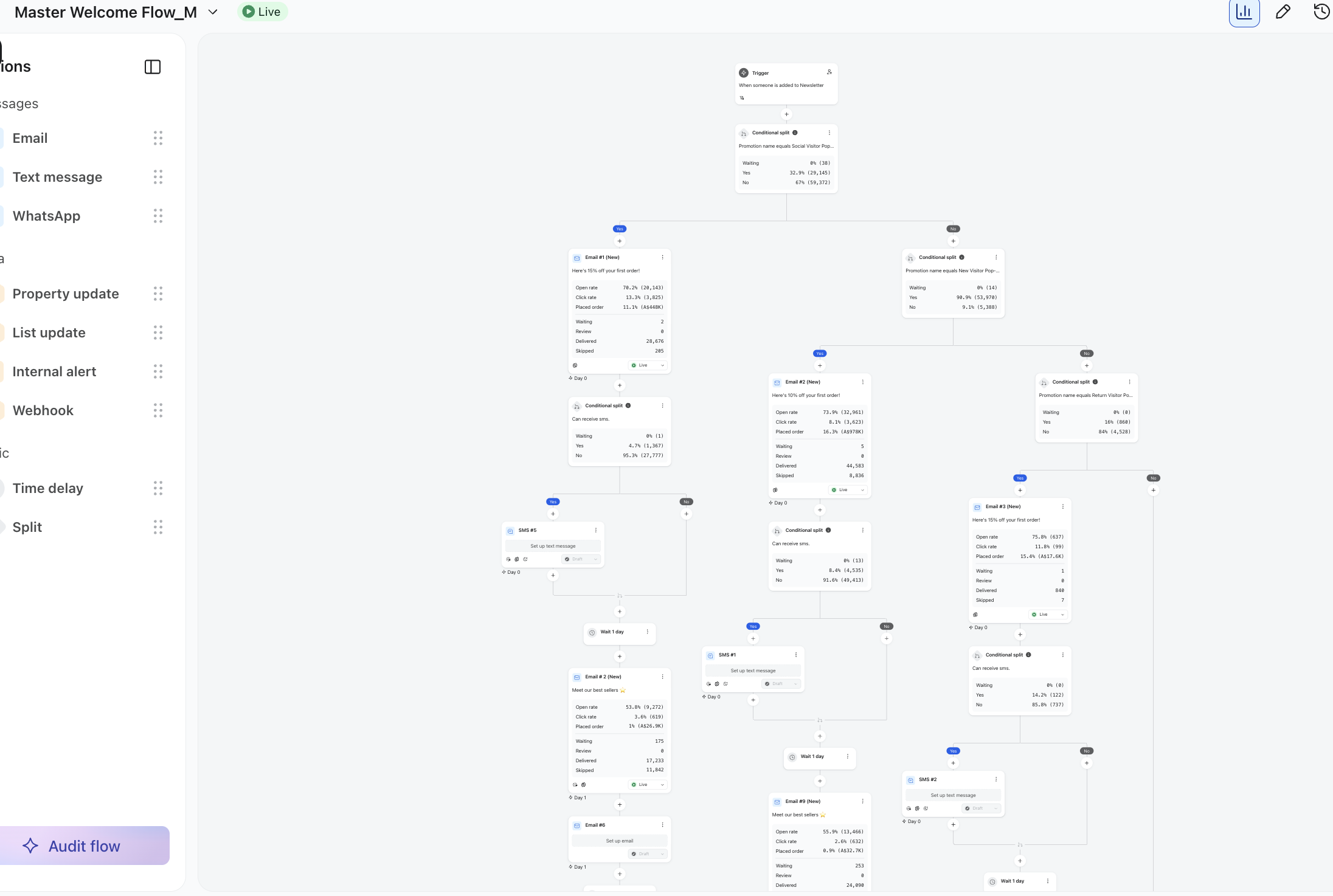Image resolution: width=1333 pixels, height=896 pixels.
Task: Open the three-dot menu on SMS #5
Action: (x=595, y=530)
